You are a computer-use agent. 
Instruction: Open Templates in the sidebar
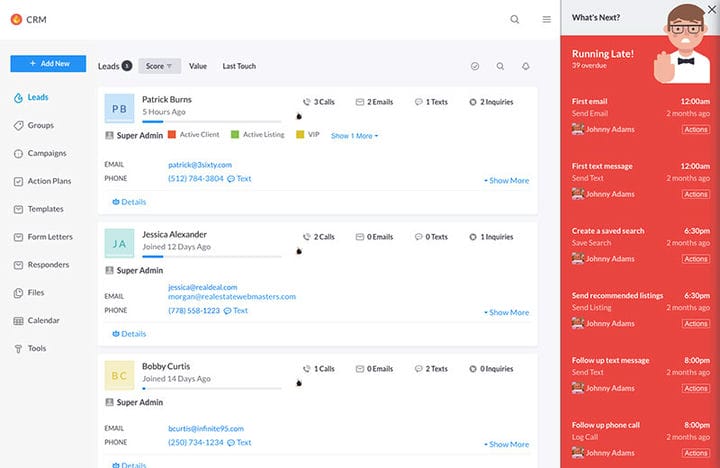(39, 209)
